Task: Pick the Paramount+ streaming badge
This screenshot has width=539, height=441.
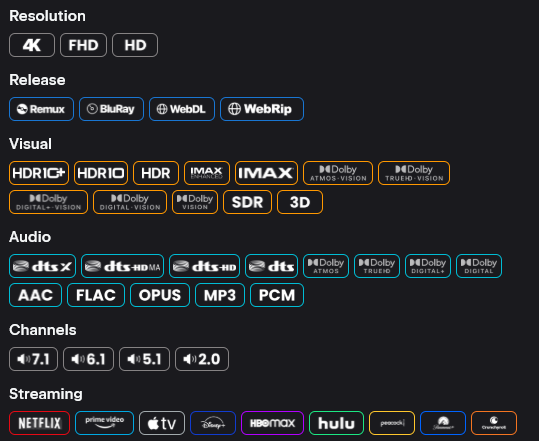Action: [x=443, y=423]
